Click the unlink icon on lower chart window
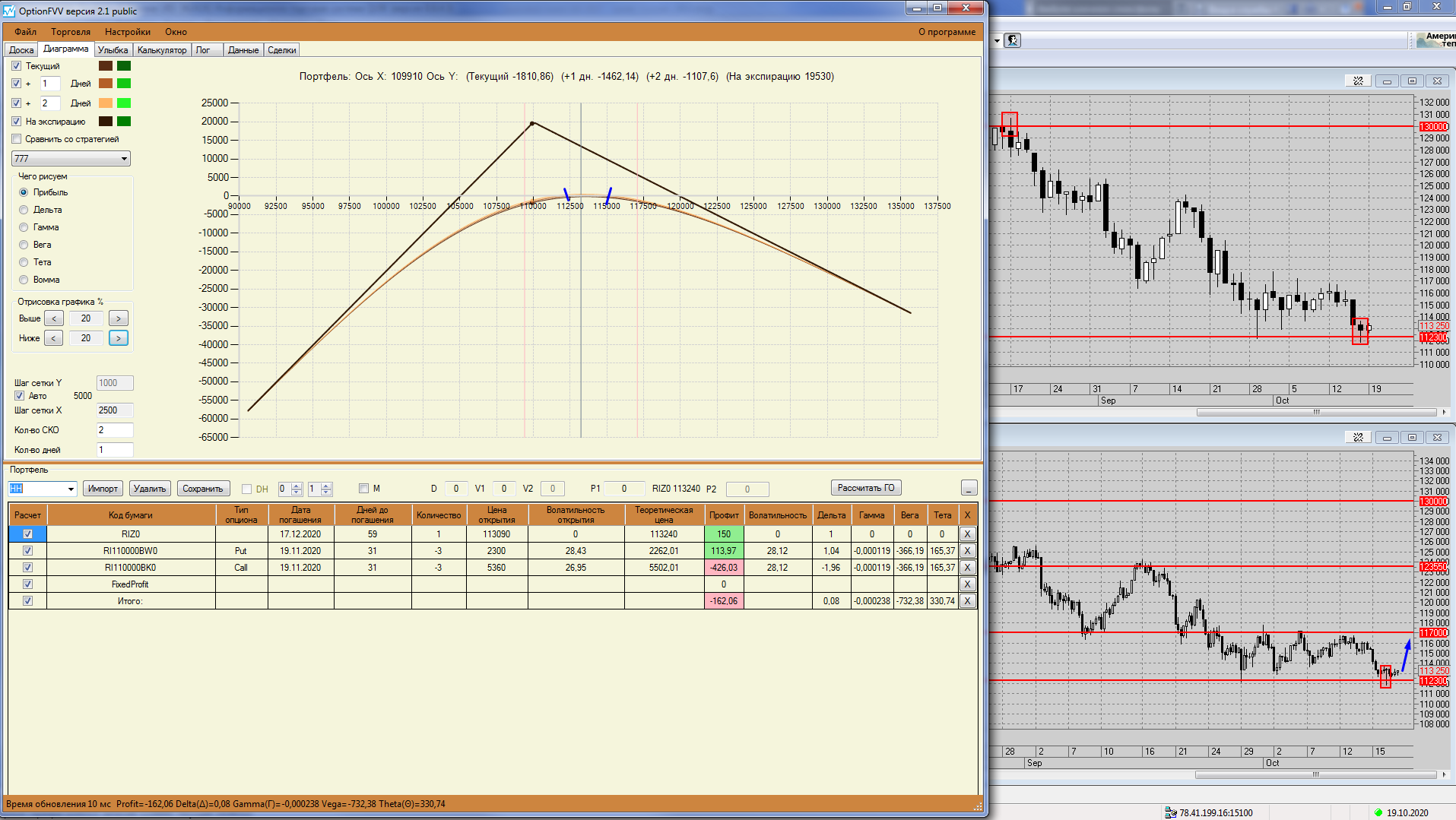This screenshot has width=1456, height=820. 1358,437
